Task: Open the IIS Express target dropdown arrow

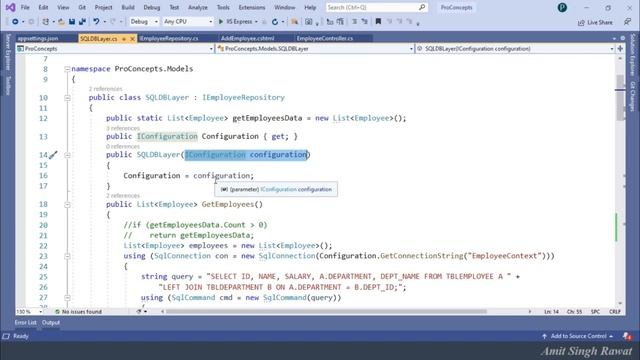Action: pyautogui.click(x=256, y=22)
